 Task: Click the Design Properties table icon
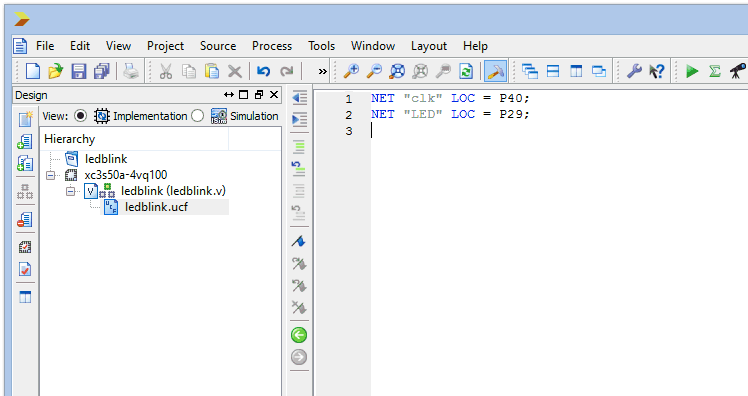[25, 297]
